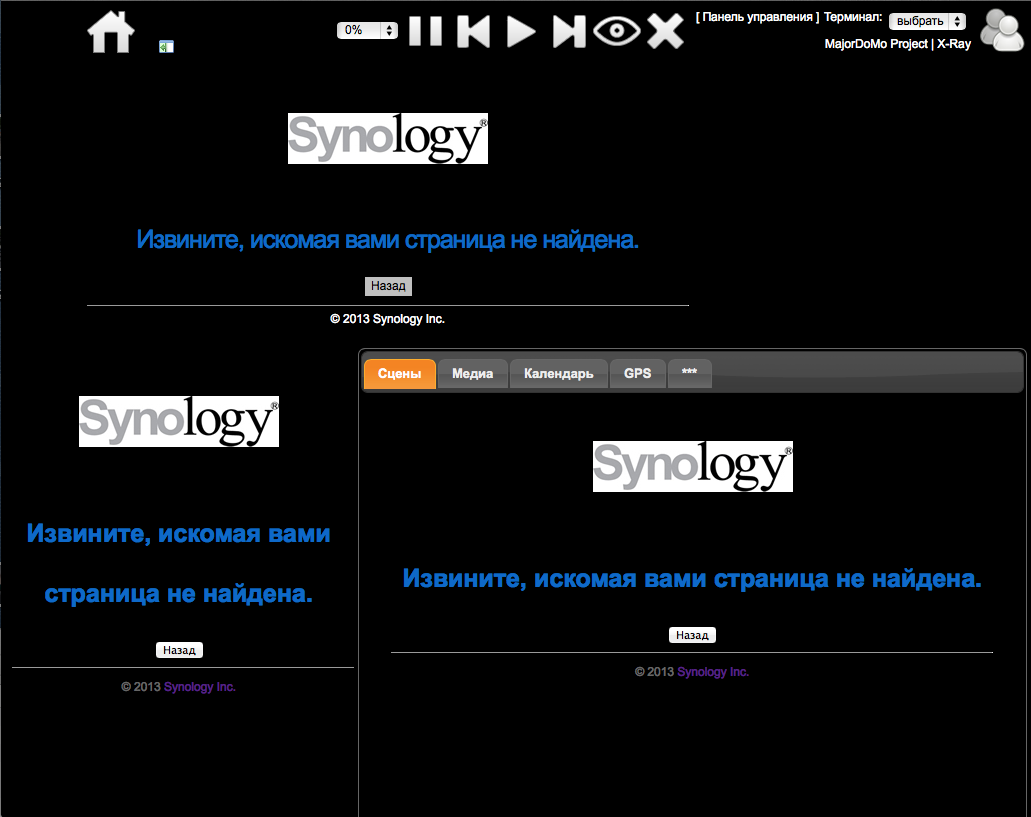Screen dimensions: 1031x817
Task: Click the top frame page-not-found heading
Action: pyautogui.click(x=388, y=240)
